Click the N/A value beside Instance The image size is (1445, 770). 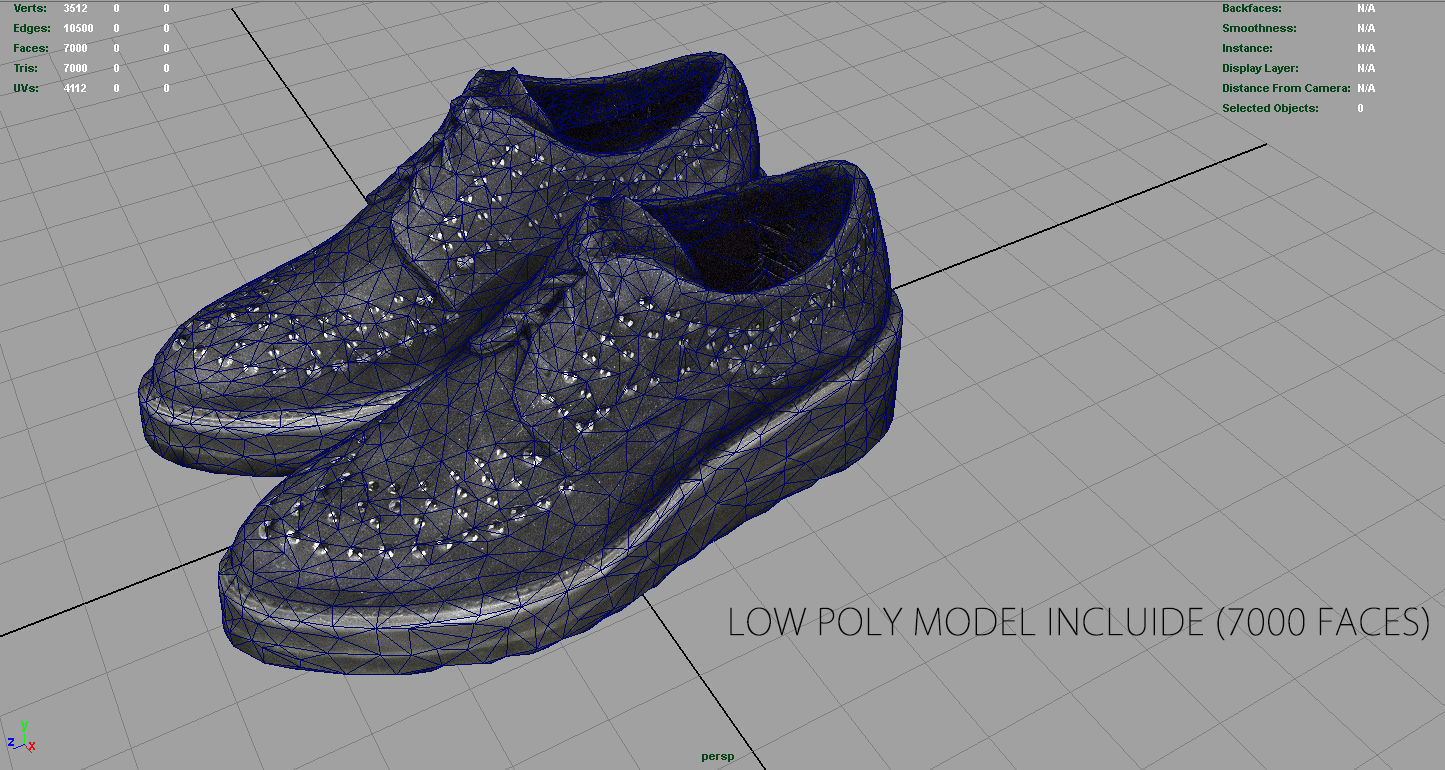point(1366,48)
